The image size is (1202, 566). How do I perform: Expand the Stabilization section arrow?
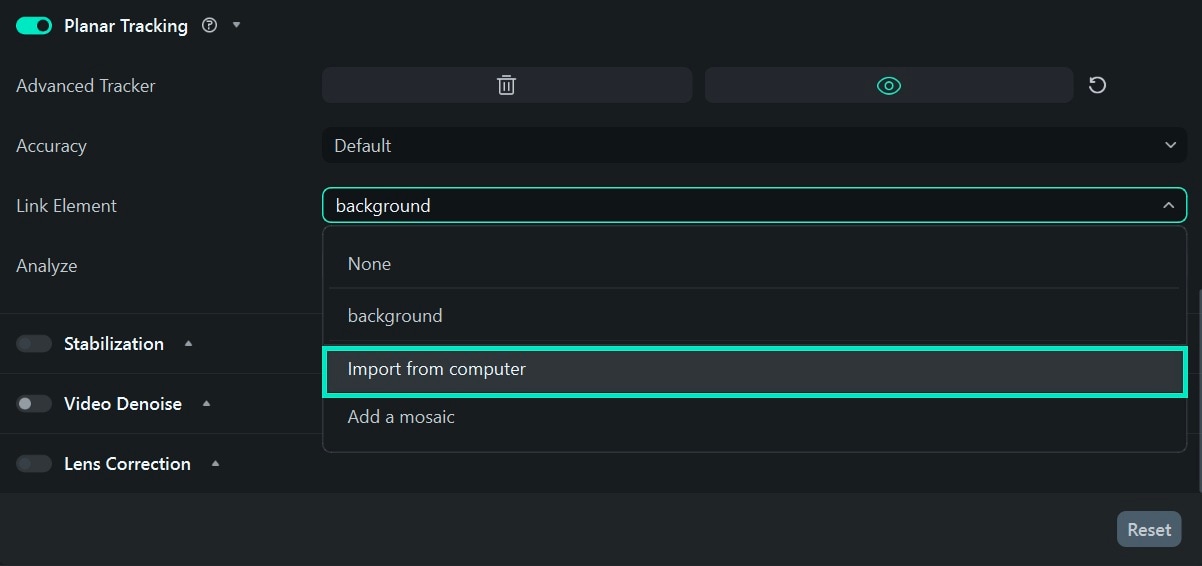click(x=188, y=344)
